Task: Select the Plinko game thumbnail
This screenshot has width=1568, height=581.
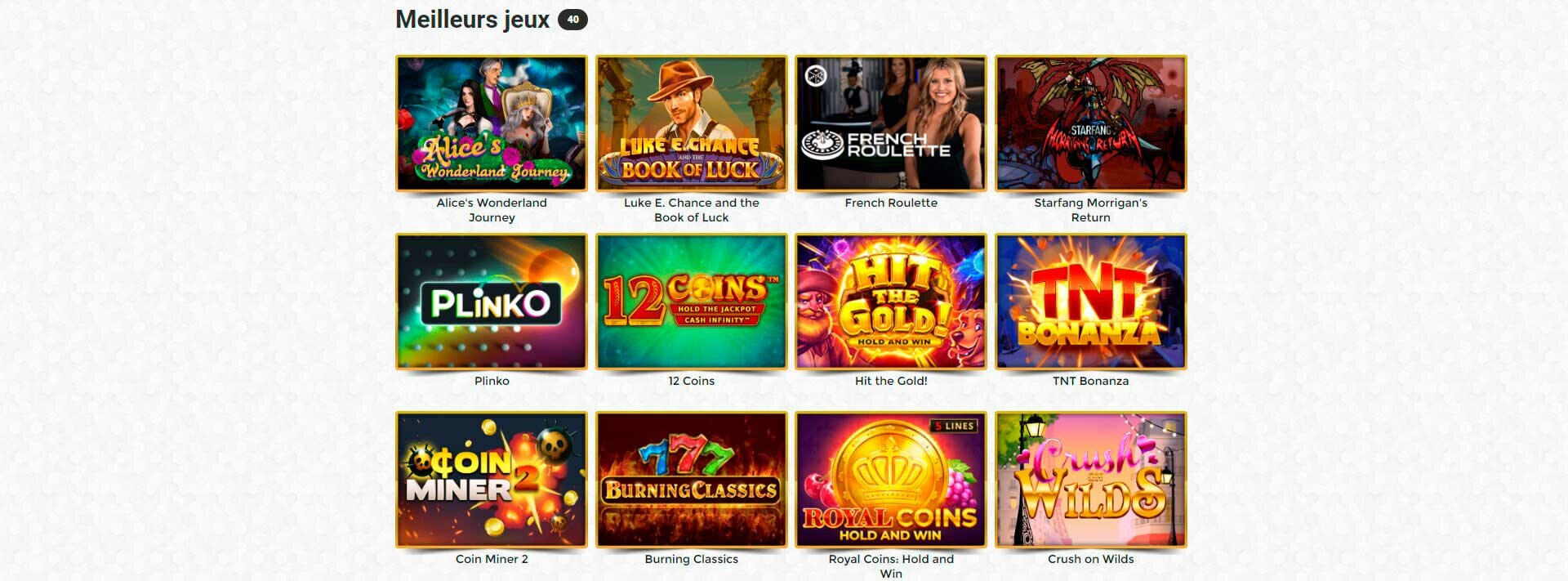Action: point(492,302)
